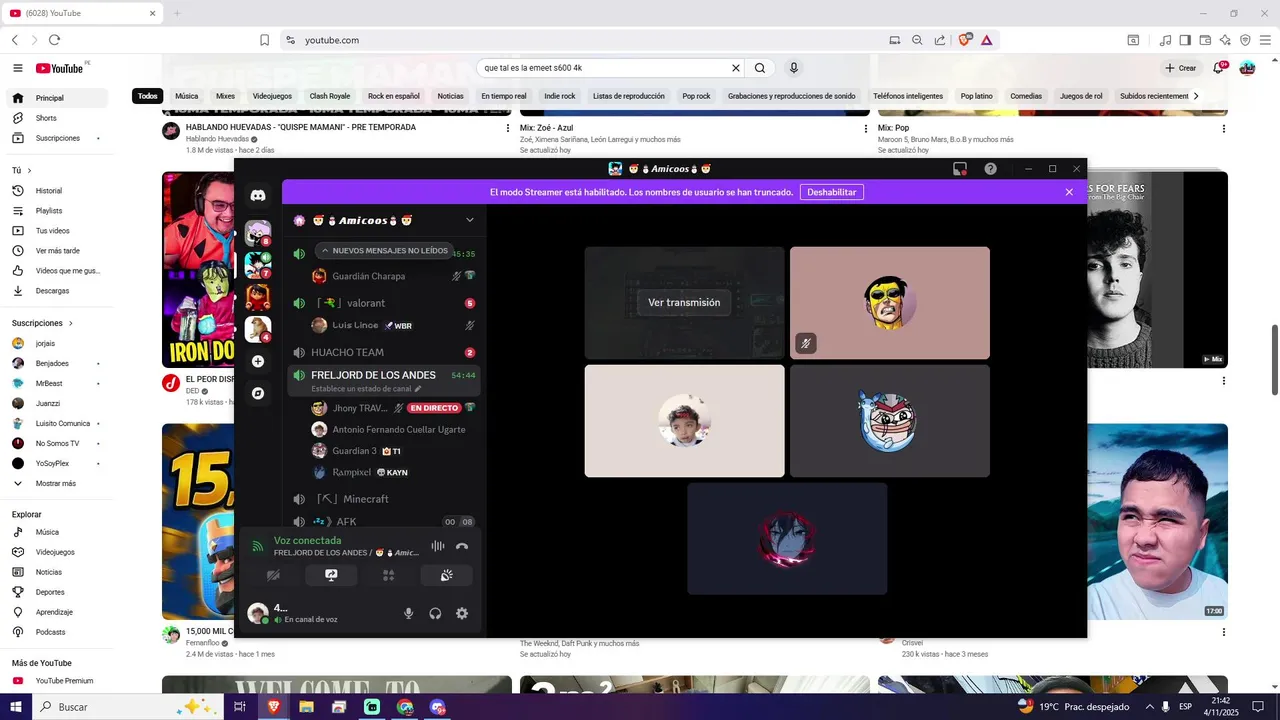Open Discord direct messages home icon

click(258, 197)
